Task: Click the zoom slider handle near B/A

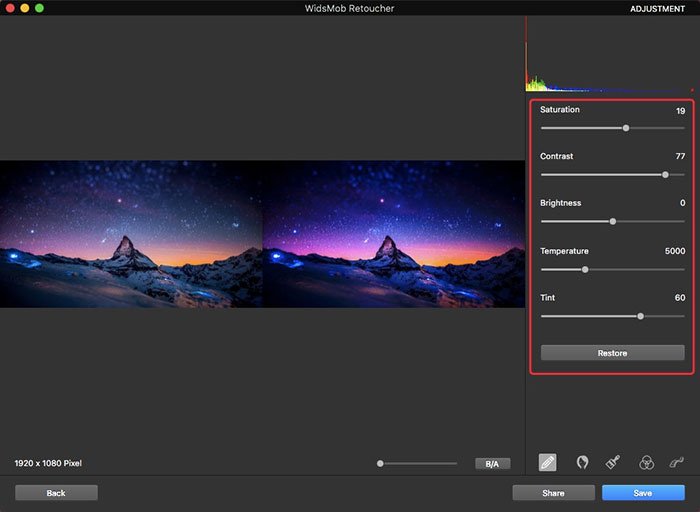Action: [380, 464]
